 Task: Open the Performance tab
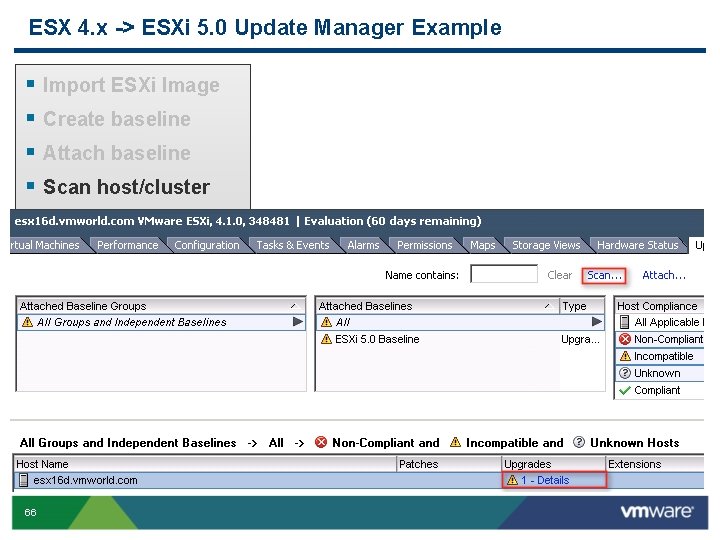127,245
